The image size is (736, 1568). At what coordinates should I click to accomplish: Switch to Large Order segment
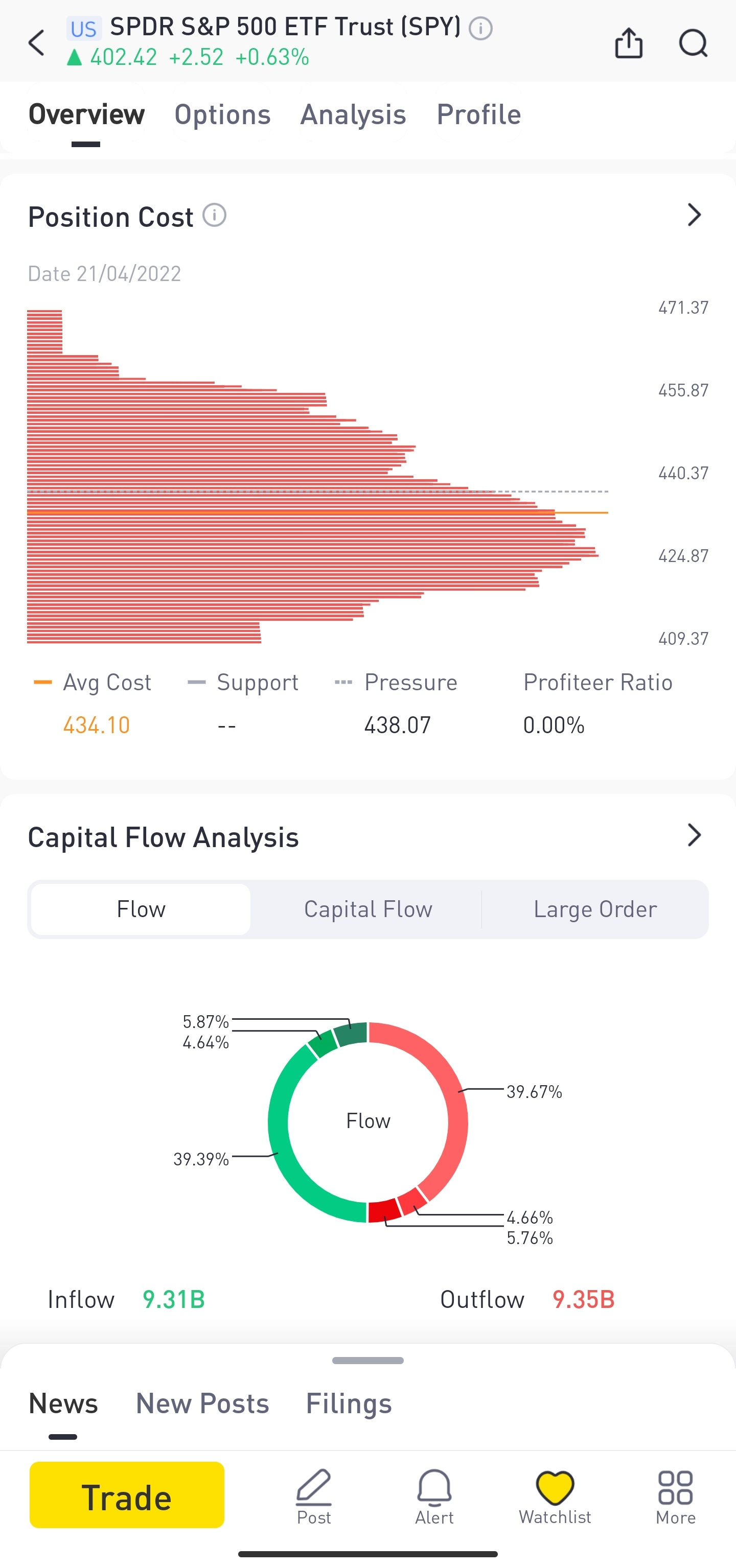(595, 909)
